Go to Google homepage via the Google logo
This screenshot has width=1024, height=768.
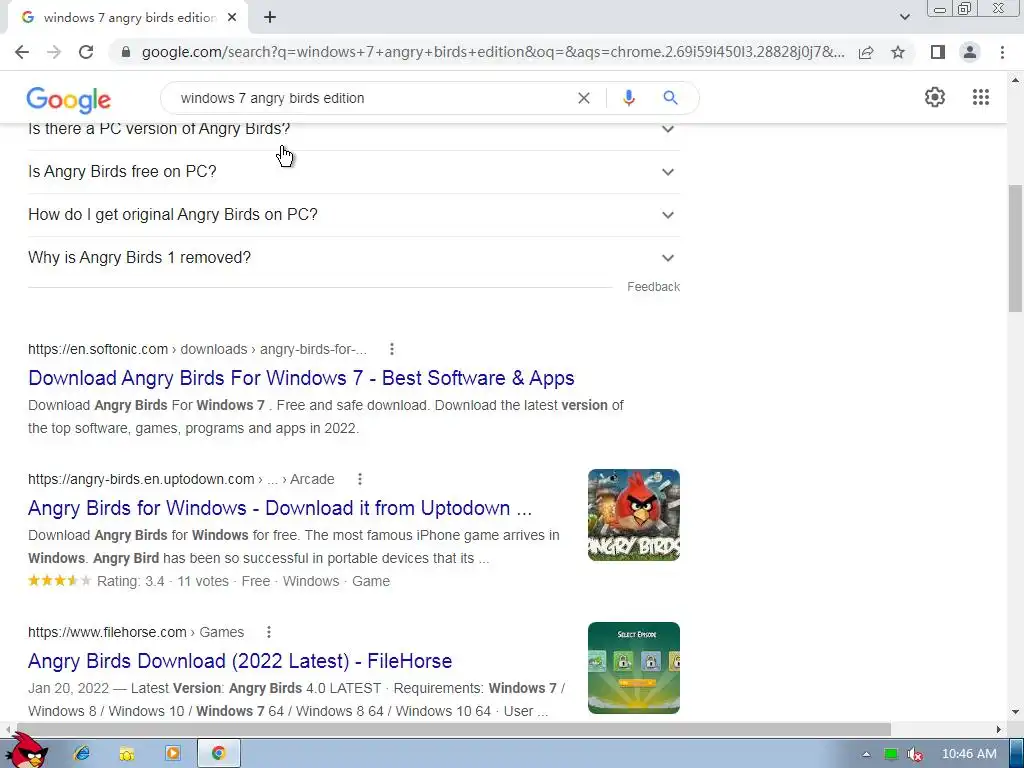tap(69, 99)
